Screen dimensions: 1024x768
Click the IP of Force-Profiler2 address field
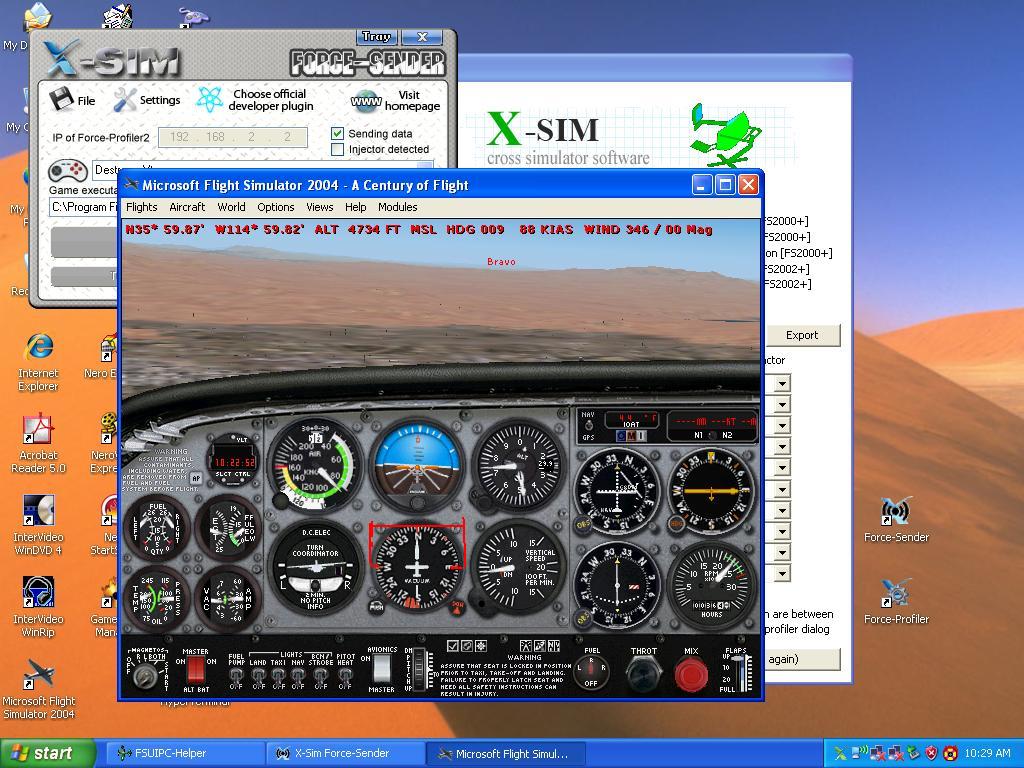pyautogui.click(x=232, y=137)
